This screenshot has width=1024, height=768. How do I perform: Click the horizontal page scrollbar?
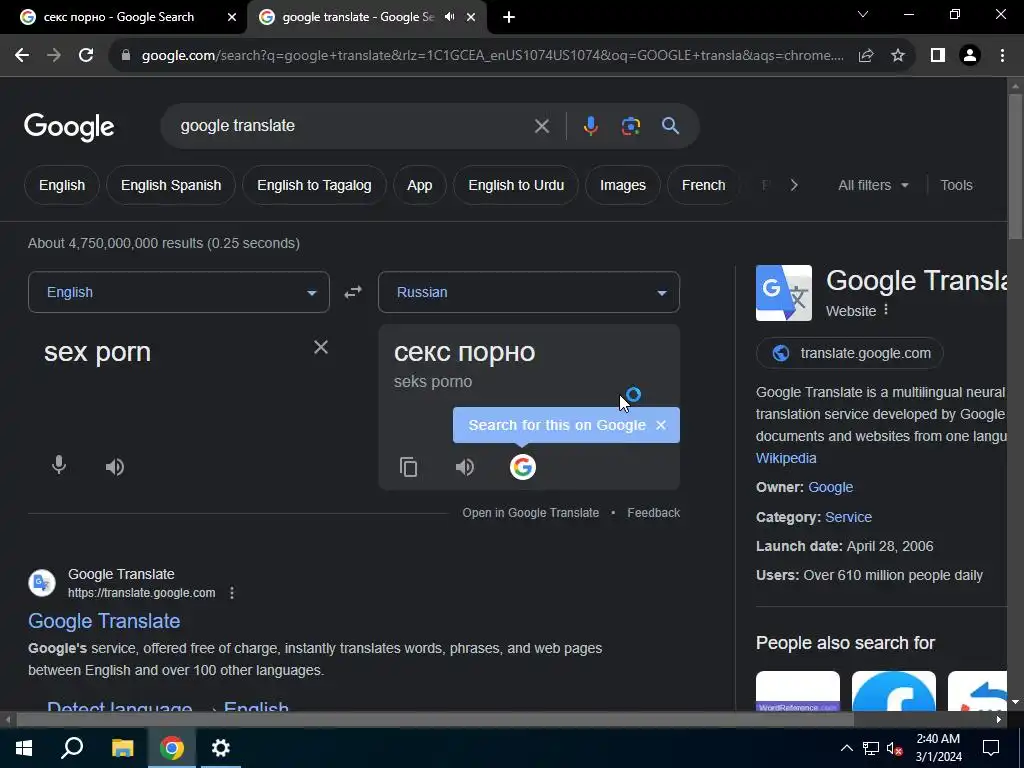click(434, 720)
